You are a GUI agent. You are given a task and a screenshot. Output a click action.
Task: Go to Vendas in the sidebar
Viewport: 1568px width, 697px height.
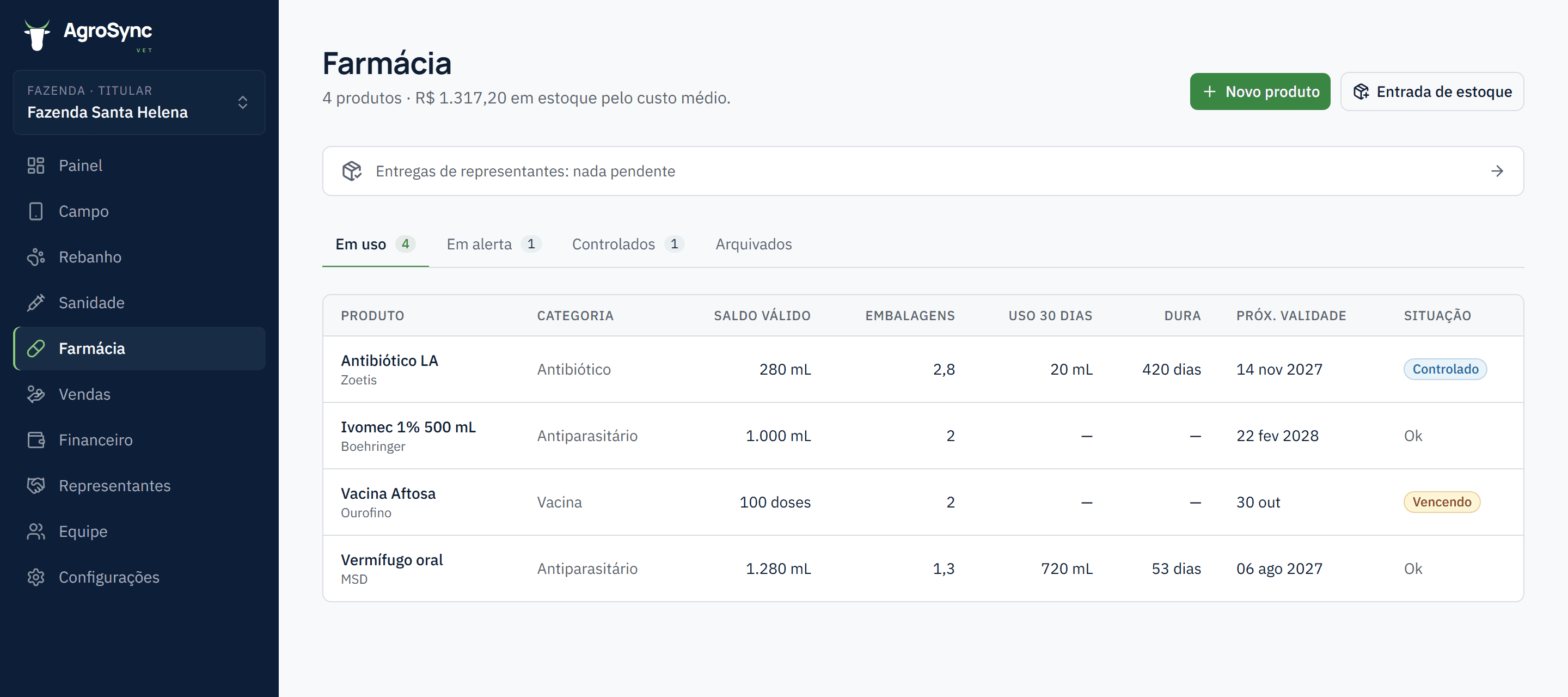139,394
